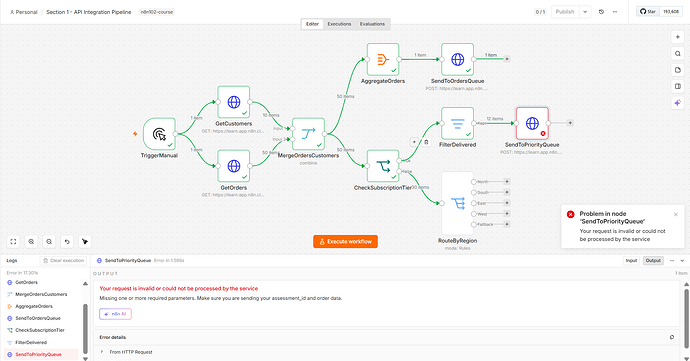690x361 pixels.
Task: Select the TriggerManual node
Action: pyautogui.click(x=159, y=134)
